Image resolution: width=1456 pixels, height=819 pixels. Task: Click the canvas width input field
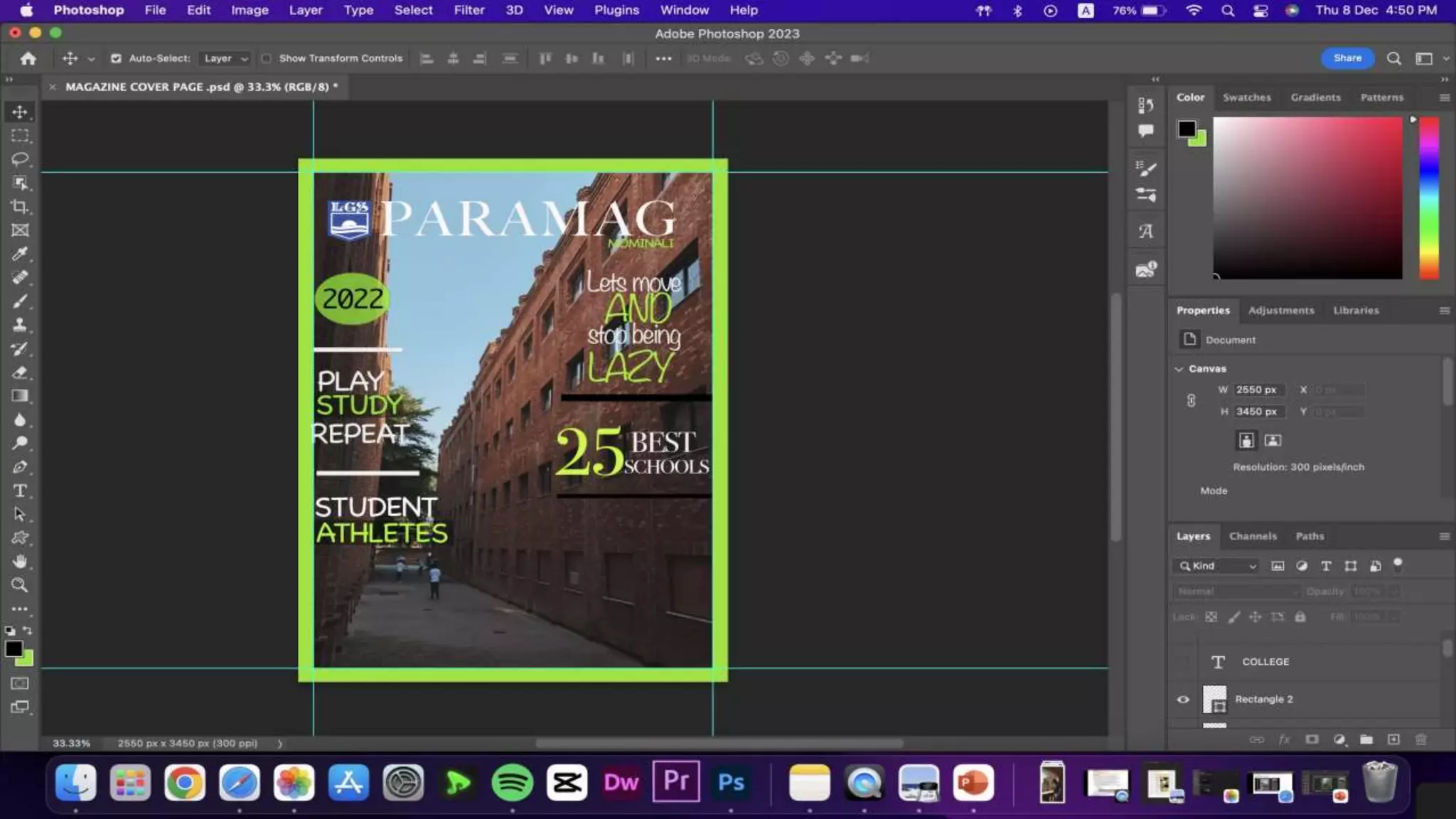[1257, 390]
